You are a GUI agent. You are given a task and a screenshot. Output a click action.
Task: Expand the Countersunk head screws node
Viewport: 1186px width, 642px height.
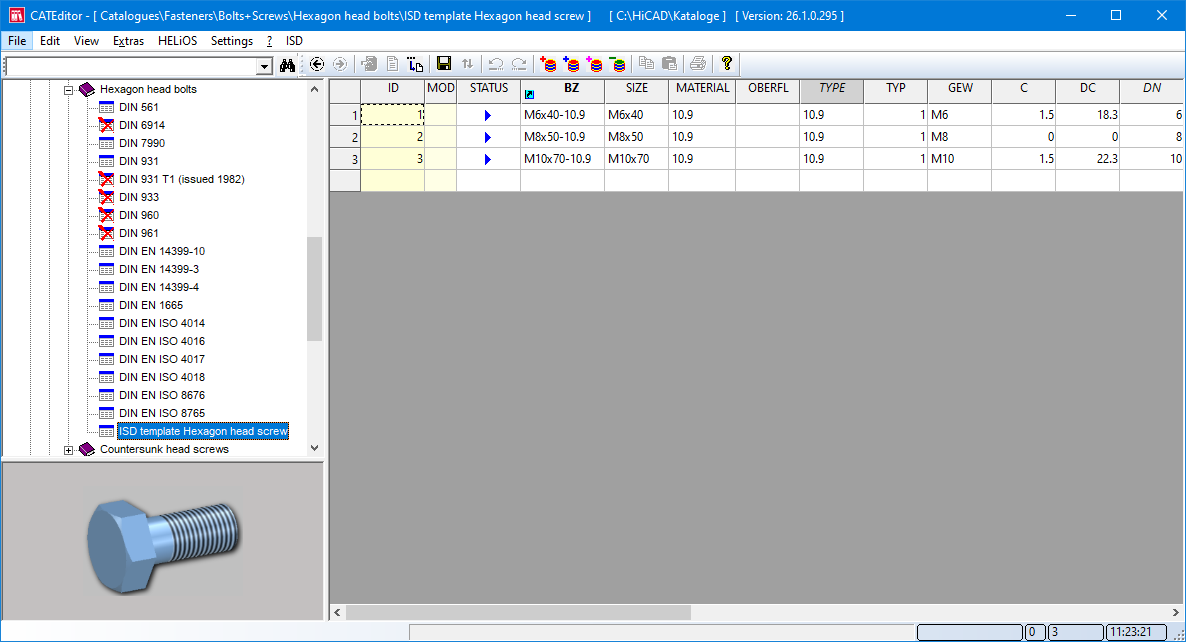68,450
